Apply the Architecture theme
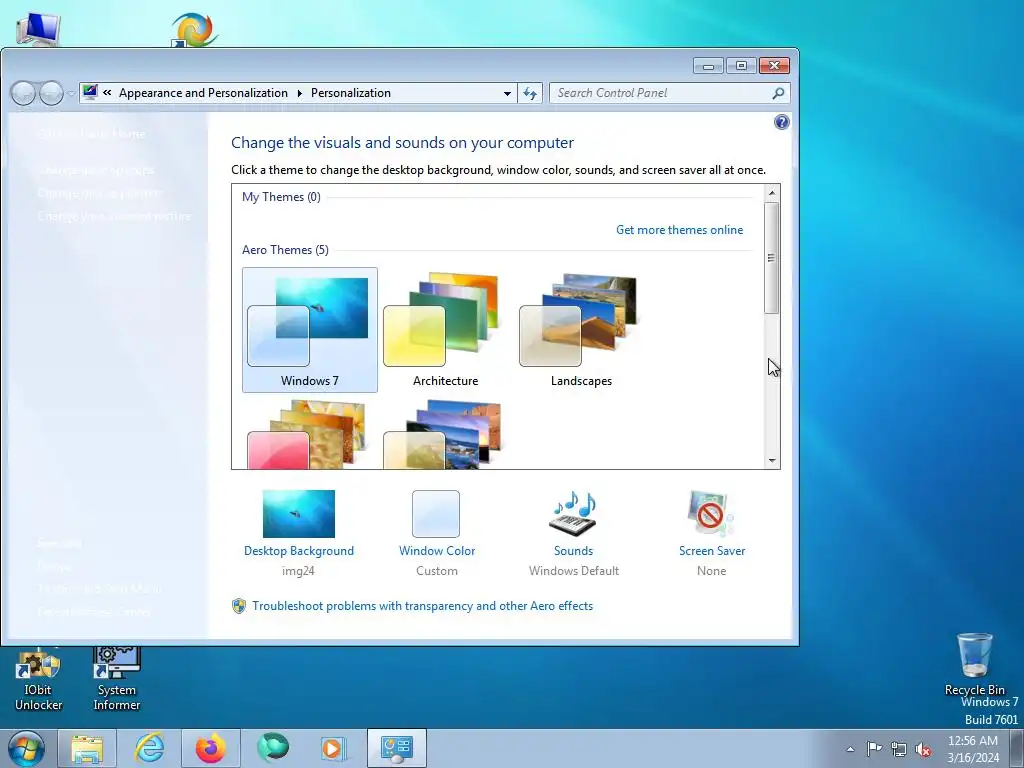 coord(445,330)
